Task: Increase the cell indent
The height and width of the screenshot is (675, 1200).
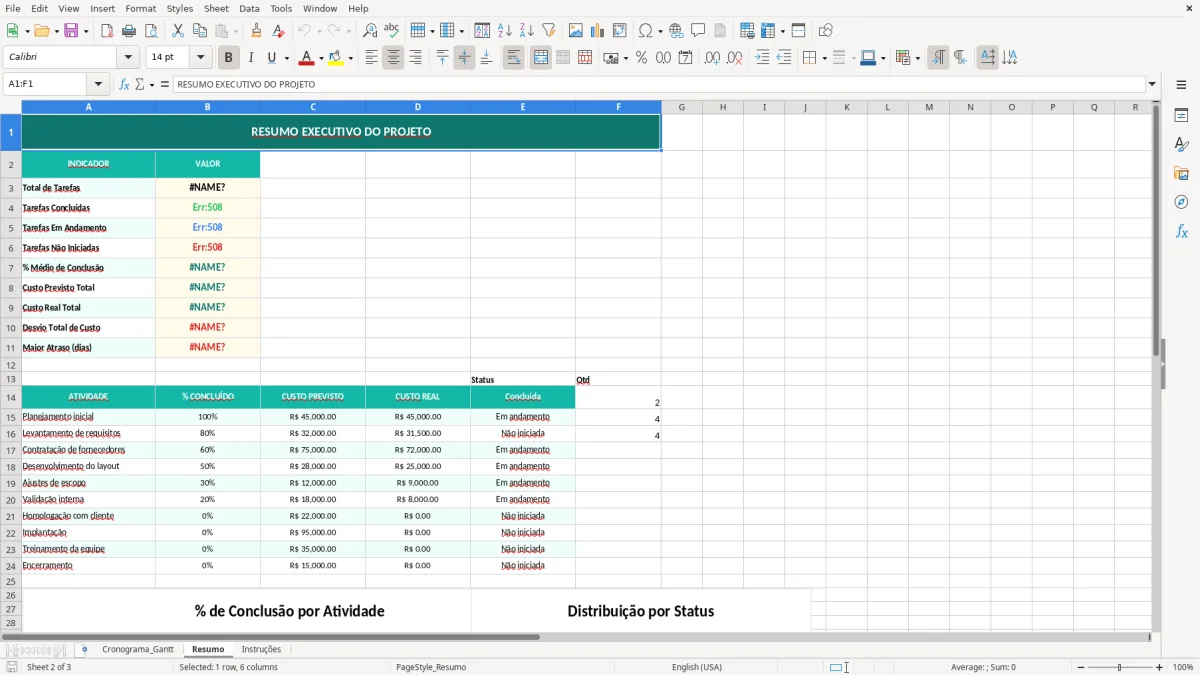Action: coord(762,58)
